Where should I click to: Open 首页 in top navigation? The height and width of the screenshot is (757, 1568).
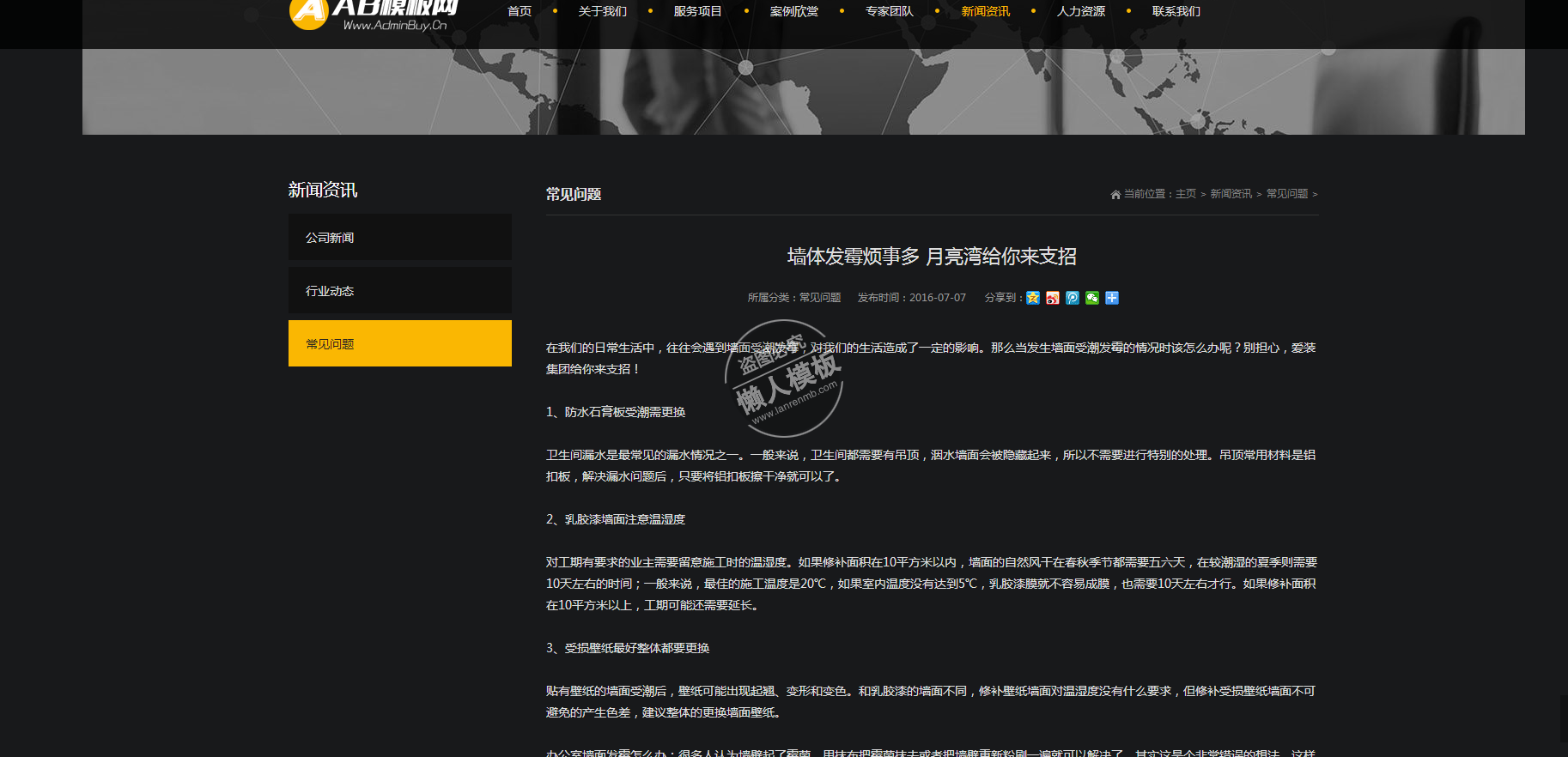[x=520, y=11]
